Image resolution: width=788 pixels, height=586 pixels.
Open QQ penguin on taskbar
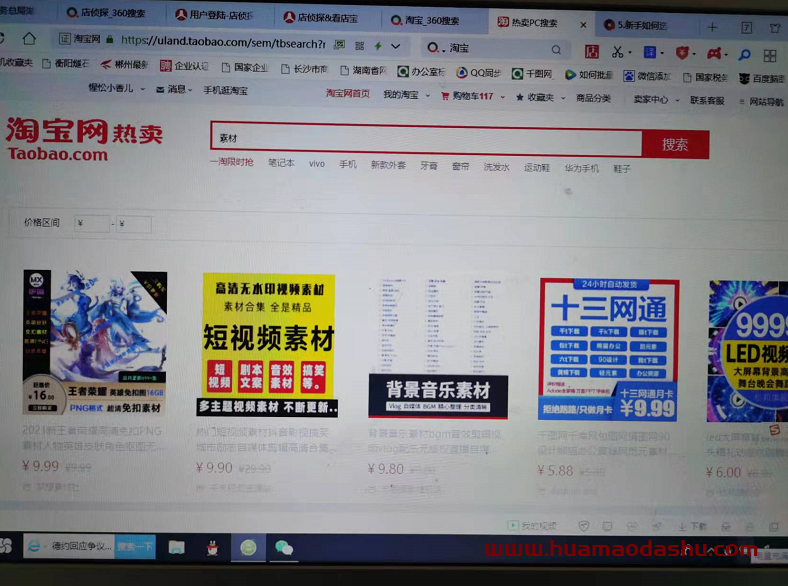[213, 548]
